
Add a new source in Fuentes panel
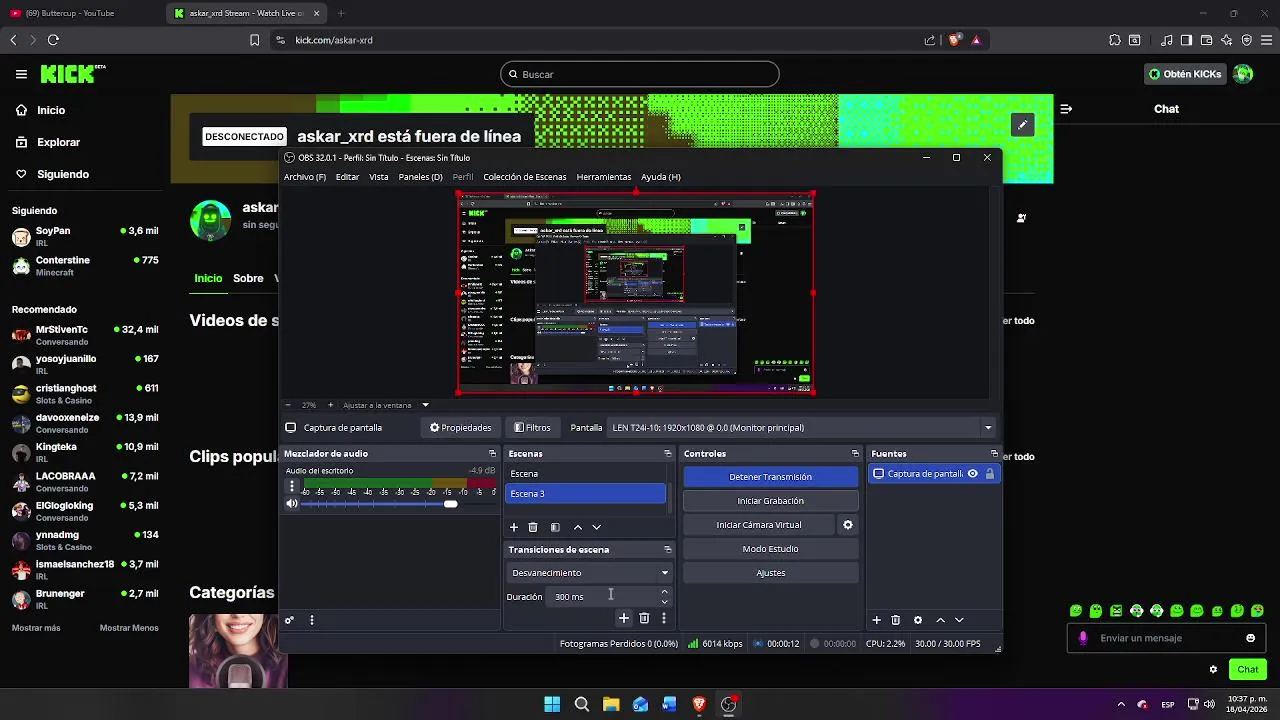pos(877,620)
